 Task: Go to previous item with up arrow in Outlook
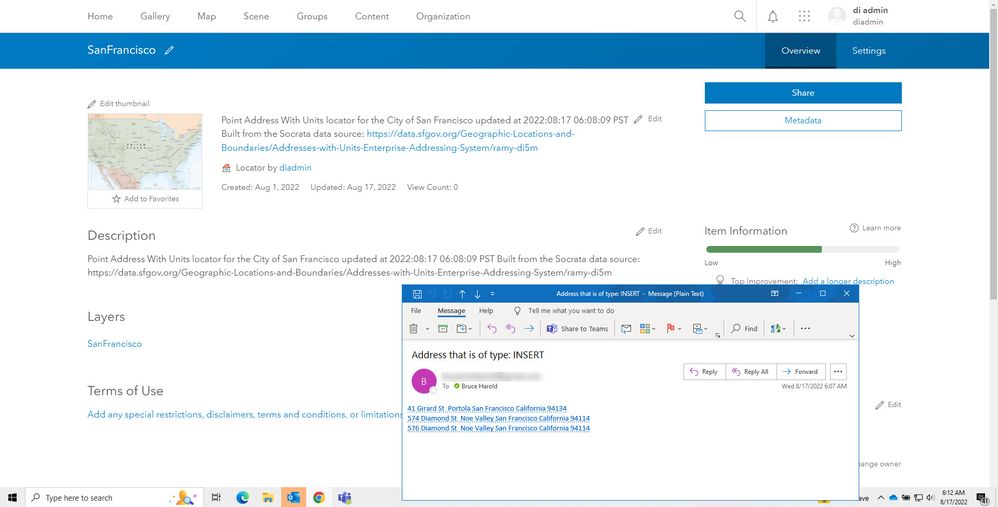462,294
